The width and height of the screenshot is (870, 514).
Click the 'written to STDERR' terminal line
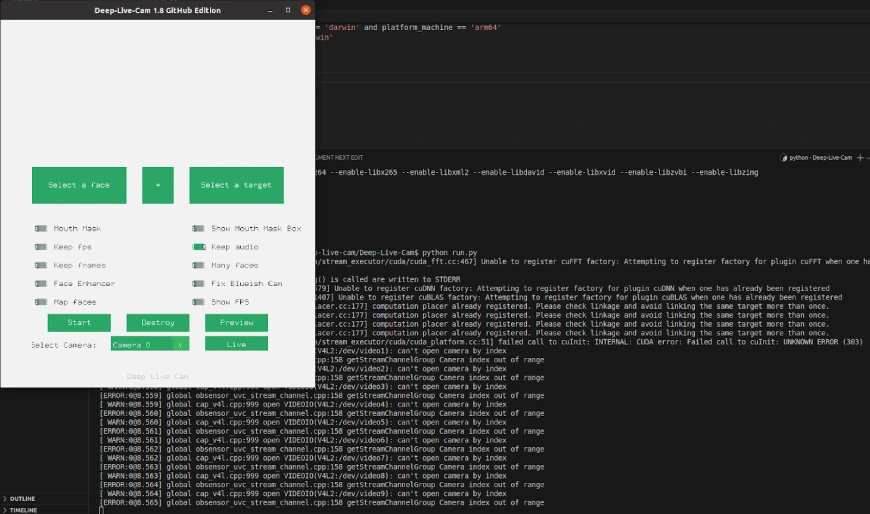click(x=388, y=279)
